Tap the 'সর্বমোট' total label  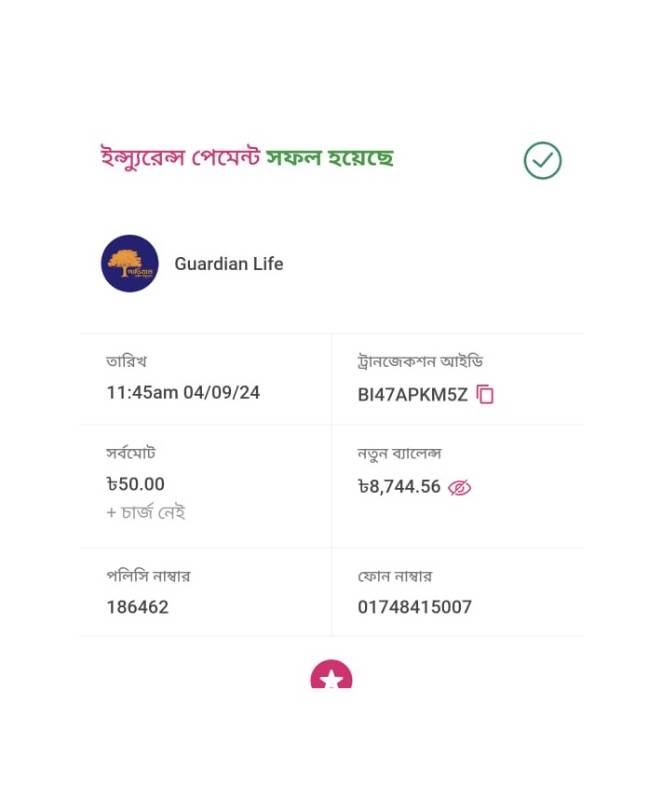pyautogui.click(x=131, y=453)
